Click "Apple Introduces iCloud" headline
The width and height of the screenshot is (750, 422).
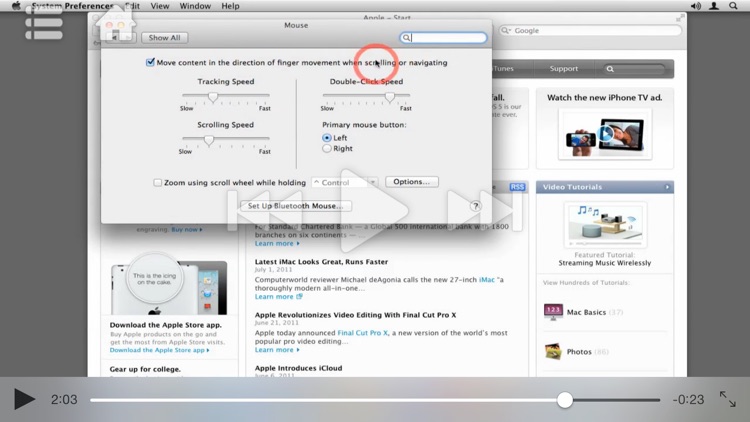pyautogui.click(x=298, y=368)
